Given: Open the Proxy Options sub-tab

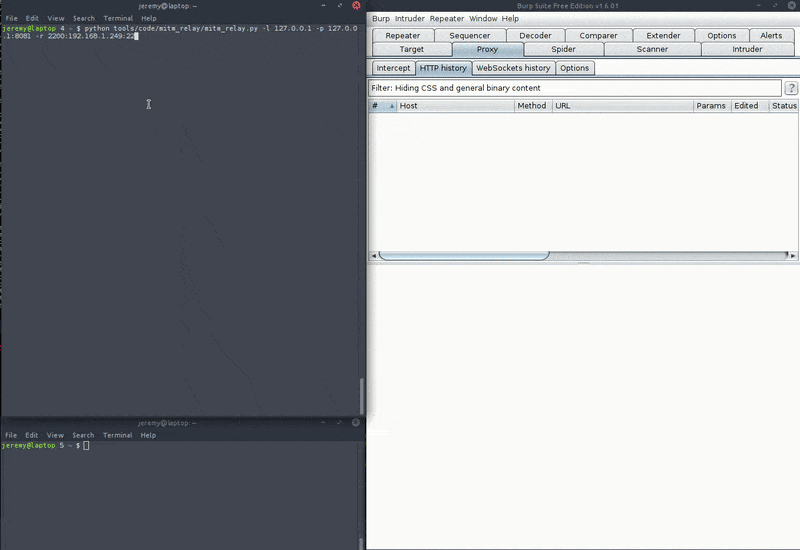Looking at the screenshot, I should (574, 68).
